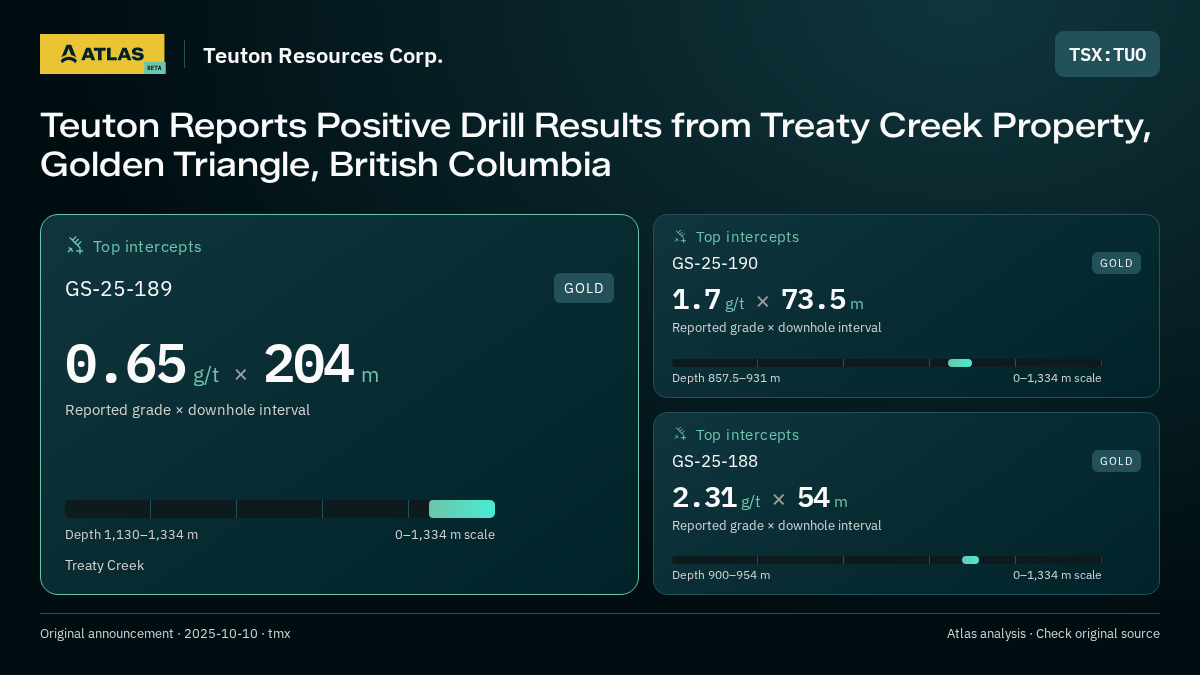Click 'Atlas analysis · Check original source' footer
This screenshot has height=675, width=1200.
click(x=1053, y=634)
